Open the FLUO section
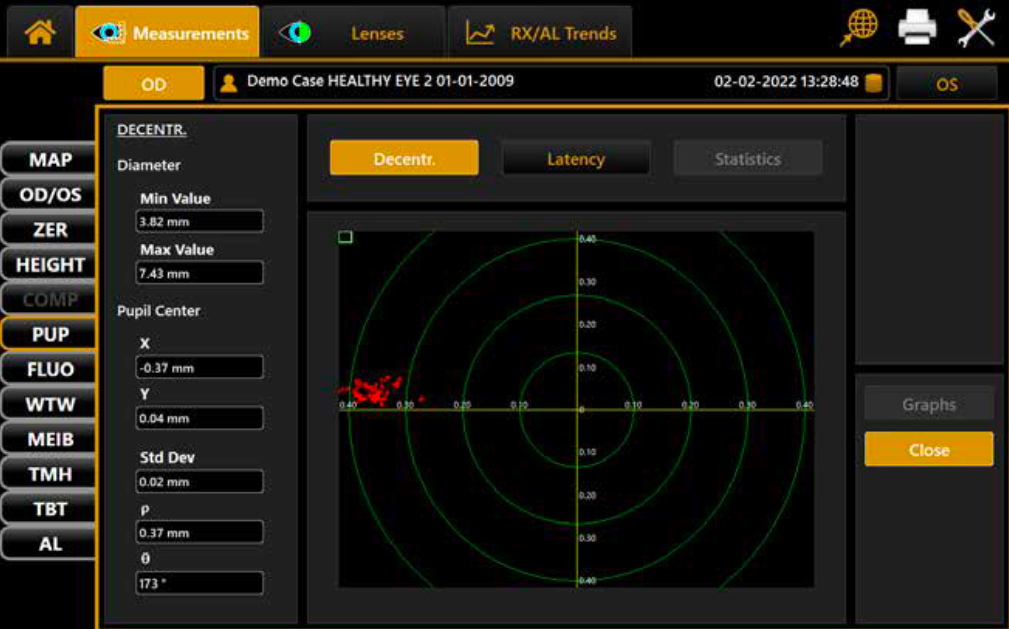This screenshot has width=1009, height=629. (50, 369)
